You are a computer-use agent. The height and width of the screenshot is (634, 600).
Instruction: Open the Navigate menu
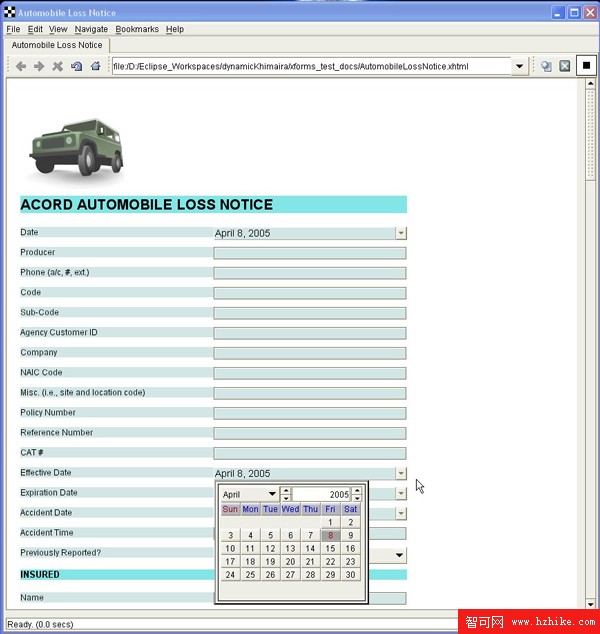point(91,29)
